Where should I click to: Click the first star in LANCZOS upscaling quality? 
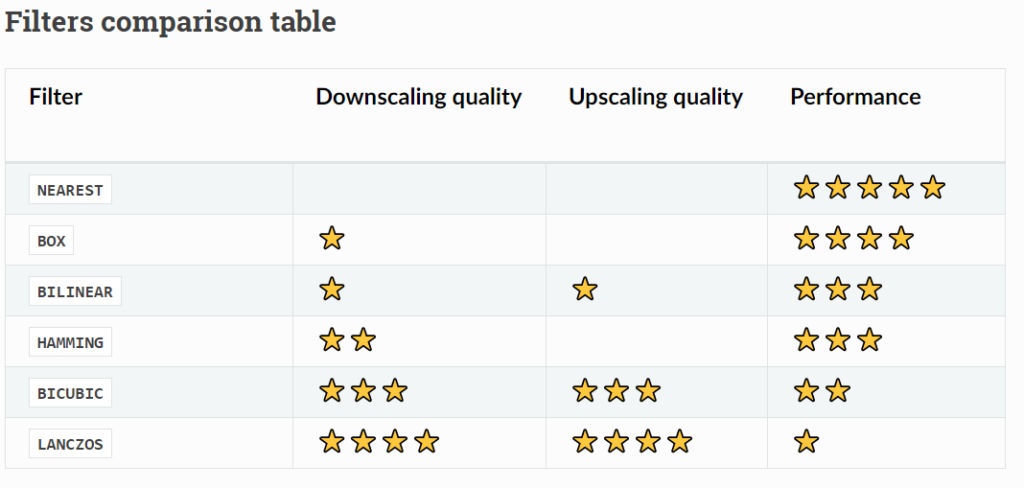585,442
